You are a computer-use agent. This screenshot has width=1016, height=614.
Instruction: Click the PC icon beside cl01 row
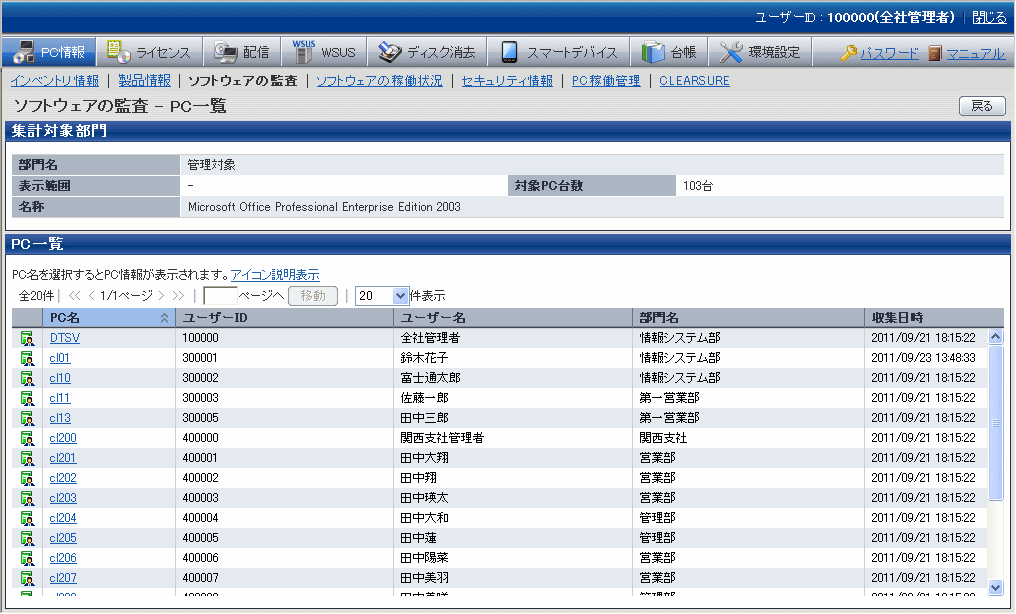pos(27,358)
